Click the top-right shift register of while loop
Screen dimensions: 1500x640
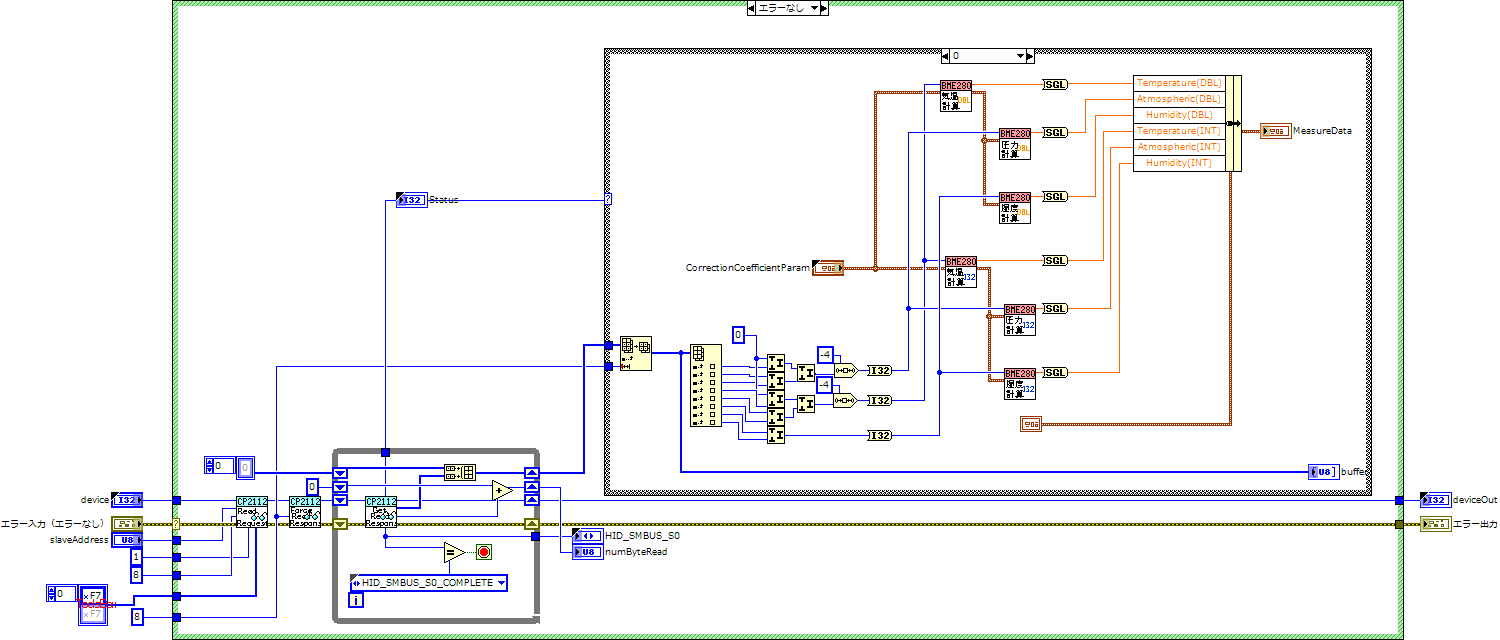[532, 473]
